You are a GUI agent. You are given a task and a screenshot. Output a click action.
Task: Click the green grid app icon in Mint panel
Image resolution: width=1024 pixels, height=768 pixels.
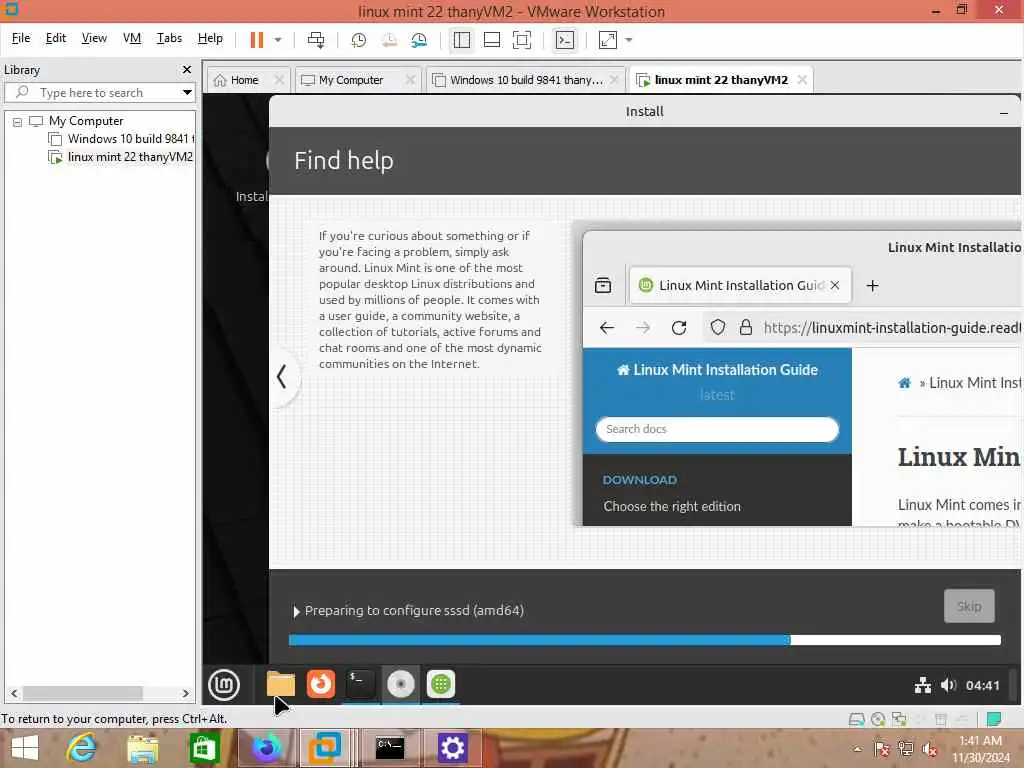tap(441, 684)
